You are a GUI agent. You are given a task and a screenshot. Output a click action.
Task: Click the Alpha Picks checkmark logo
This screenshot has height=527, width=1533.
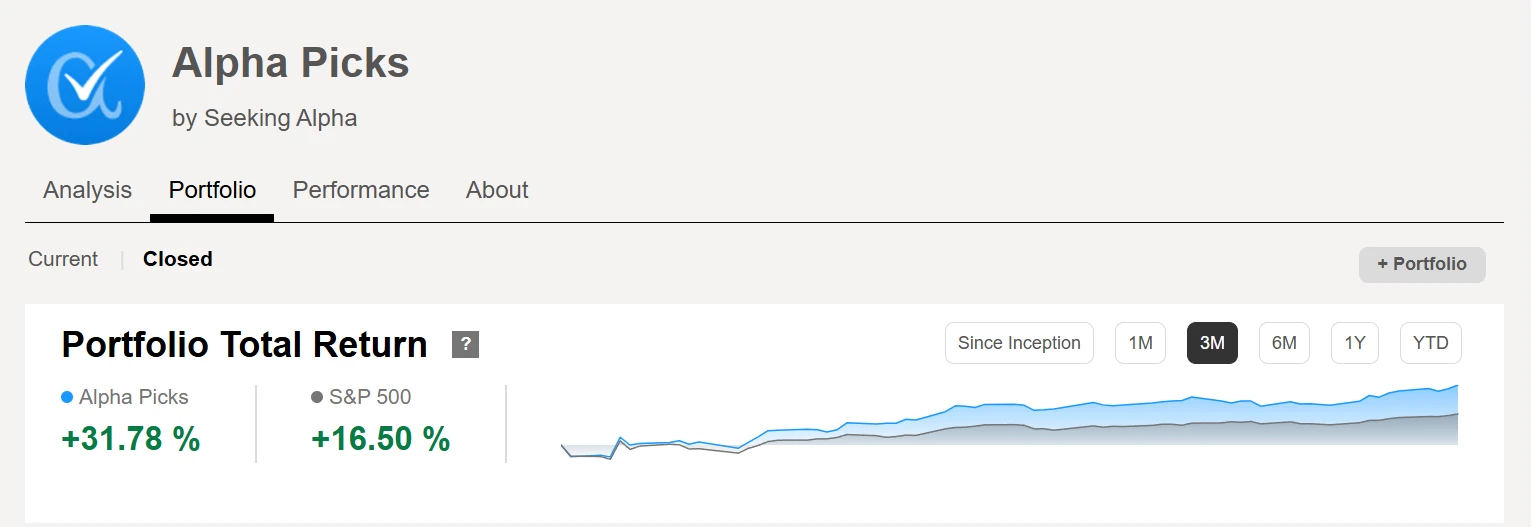pyautogui.click(x=85, y=85)
